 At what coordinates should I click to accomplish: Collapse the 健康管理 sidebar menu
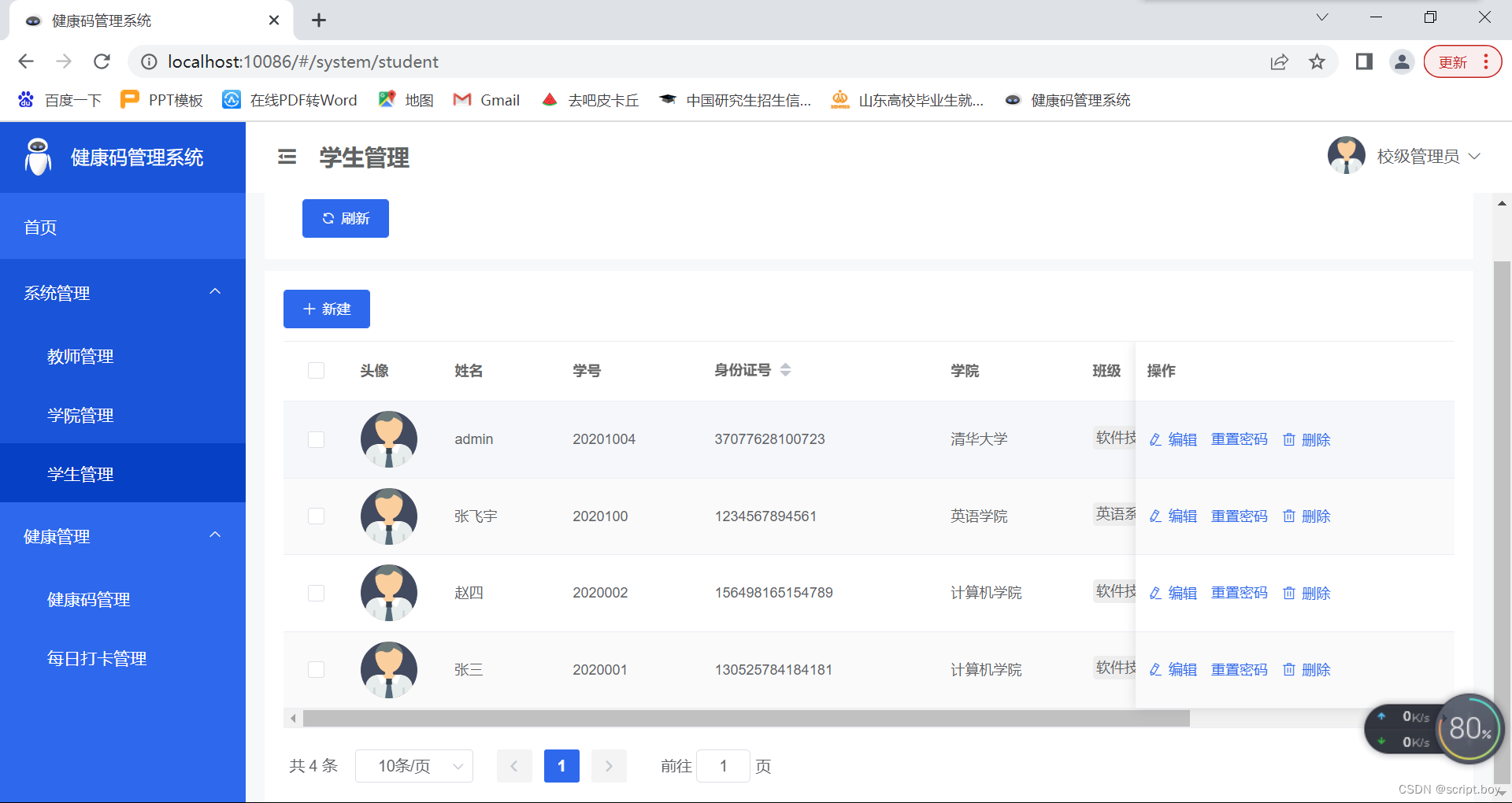[x=123, y=536]
